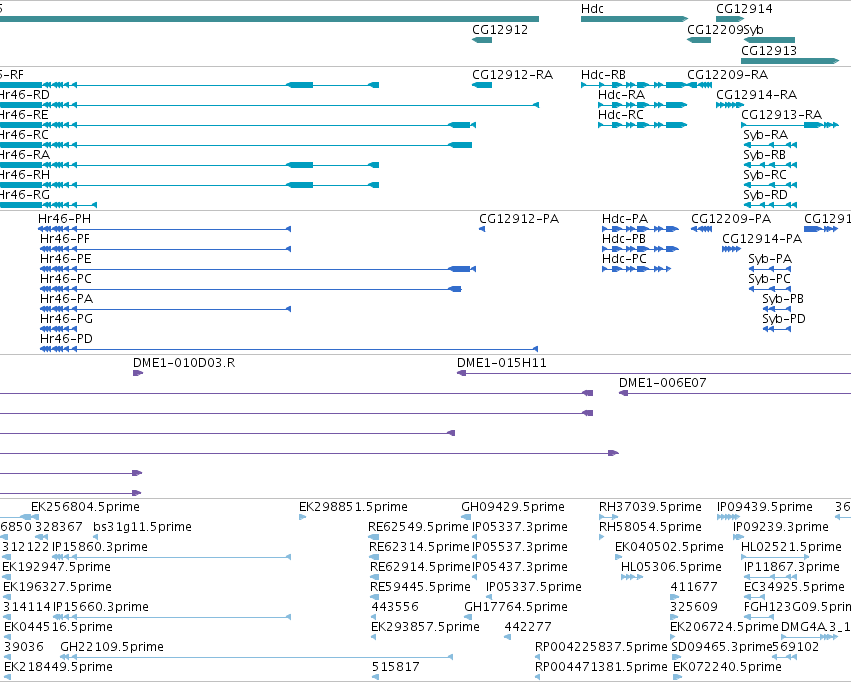Select the Syb-PB protein feature
This screenshot has width=851, height=682.
click(777, 309)
